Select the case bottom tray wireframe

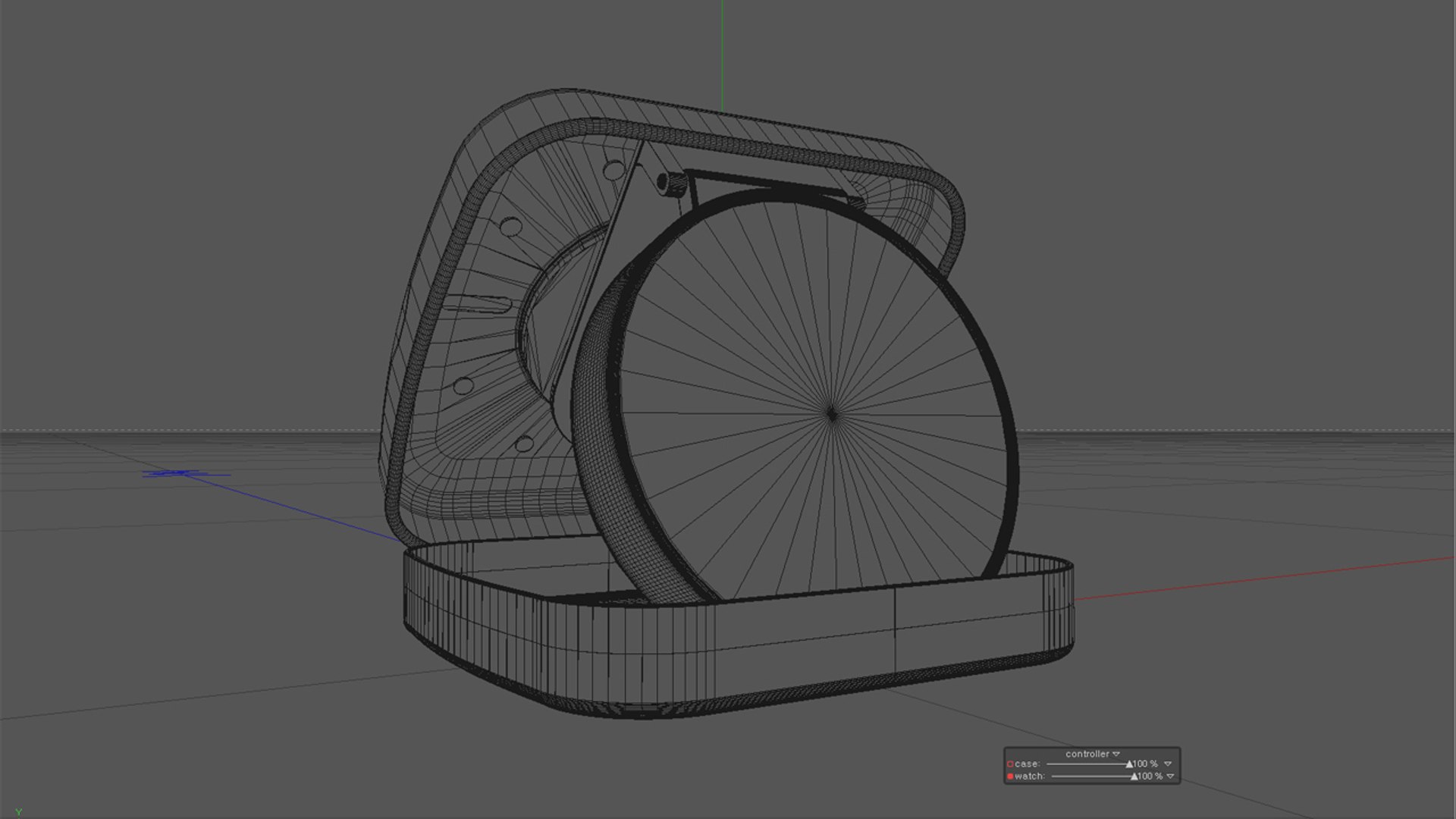coord(738,629)
